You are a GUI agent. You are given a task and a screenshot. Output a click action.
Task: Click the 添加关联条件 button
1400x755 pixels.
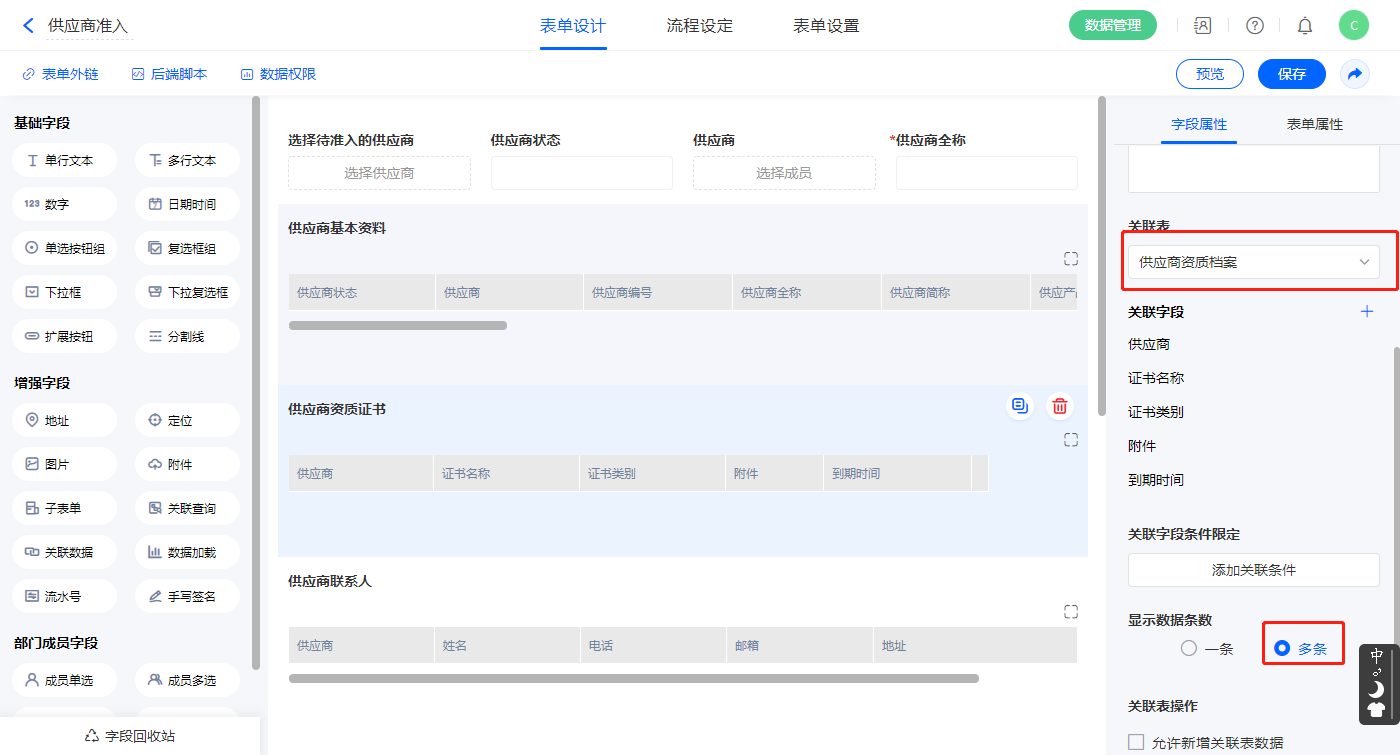point(1253,570)
